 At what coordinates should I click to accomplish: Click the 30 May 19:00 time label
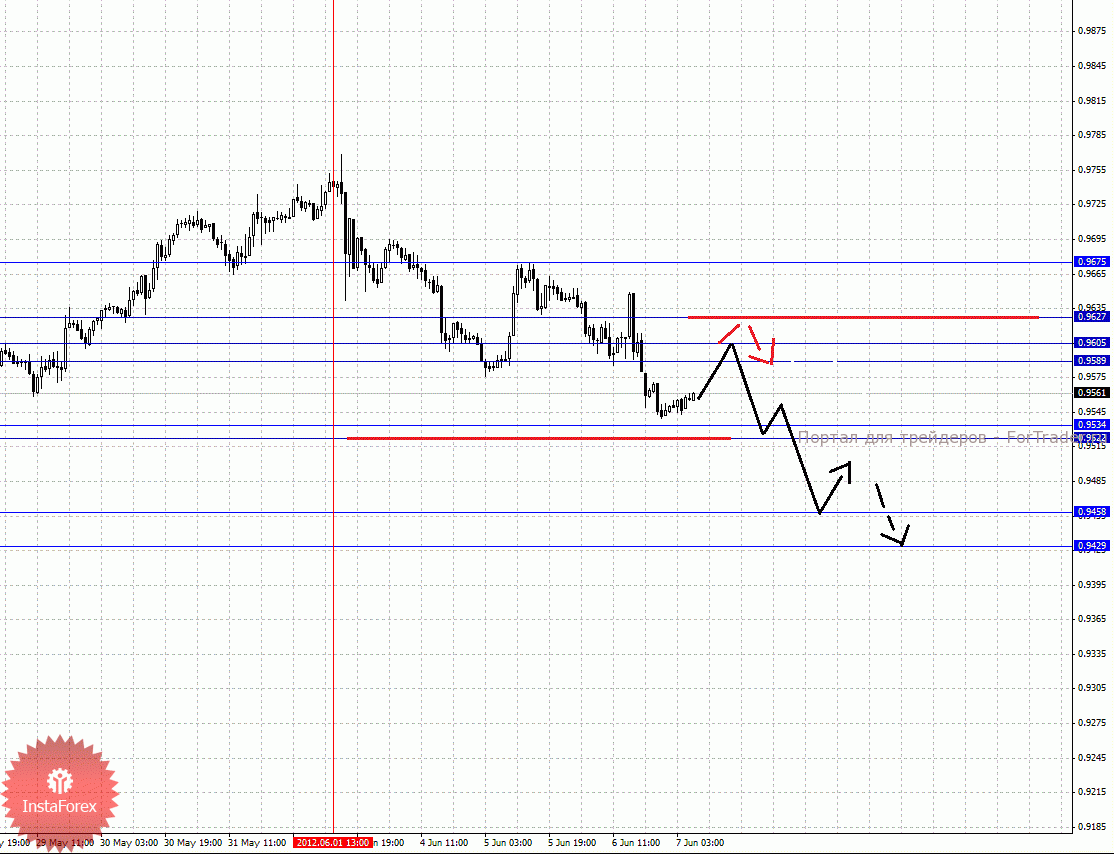pos(193,843)
